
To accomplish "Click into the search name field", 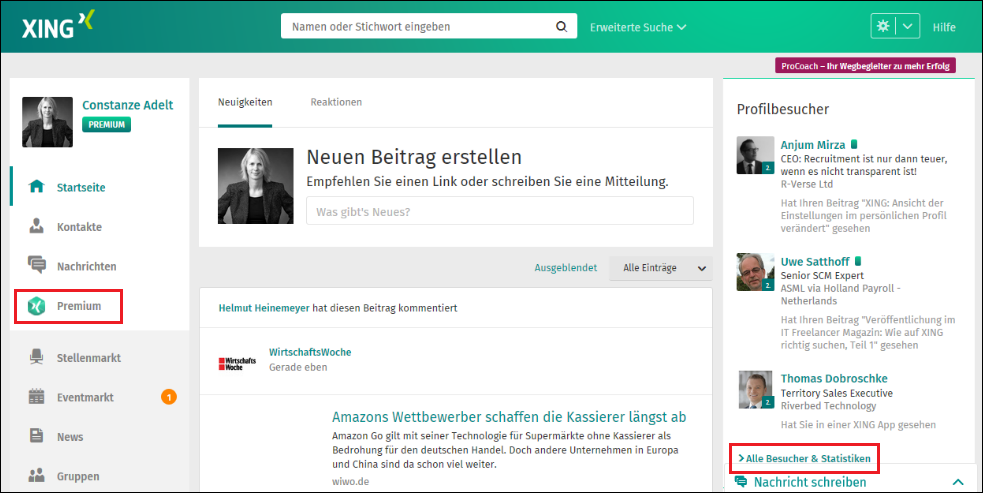I will 417,26.
